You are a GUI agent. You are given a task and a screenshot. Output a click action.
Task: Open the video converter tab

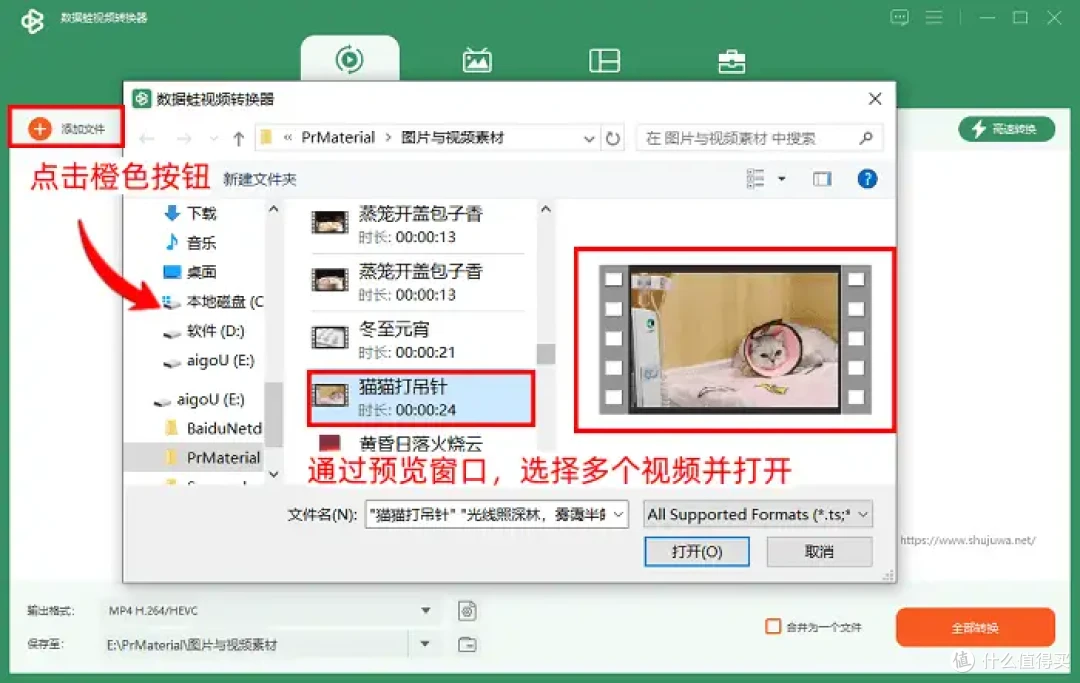pos(349,59)
